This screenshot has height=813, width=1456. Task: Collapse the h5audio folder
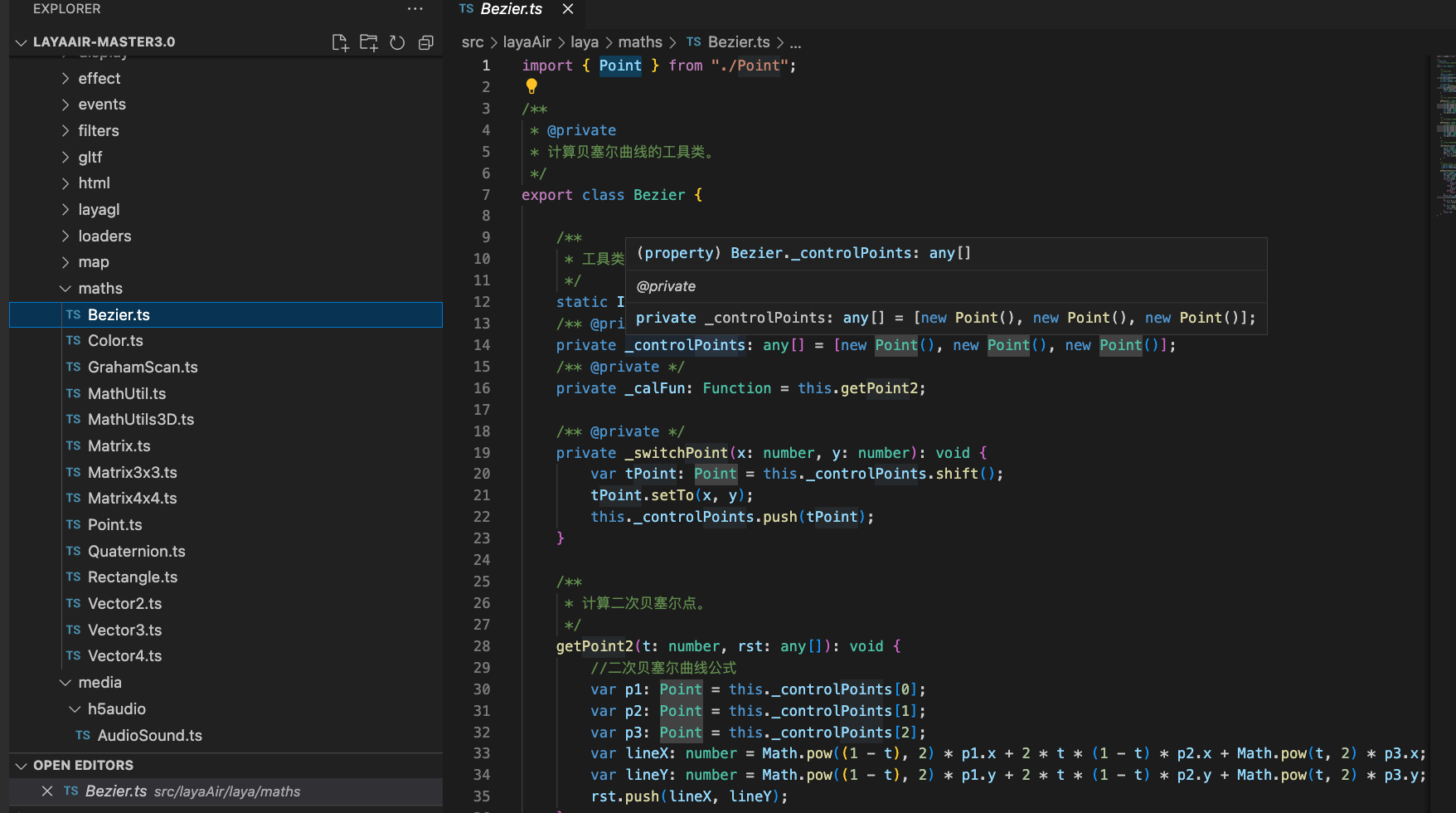tap(116, 709)
